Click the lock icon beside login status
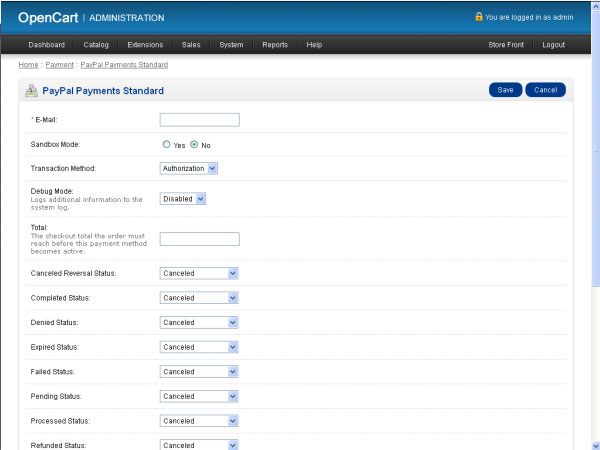 (479, 17)
